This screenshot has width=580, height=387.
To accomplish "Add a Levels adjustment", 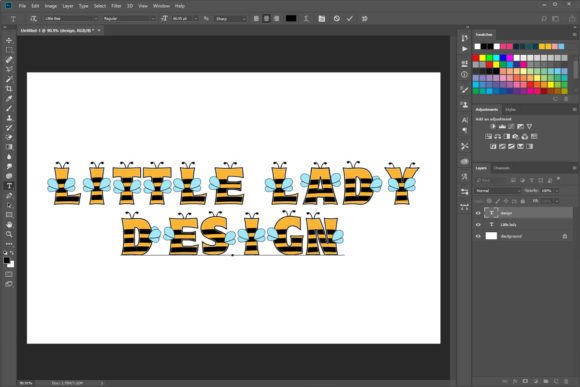I will [x=502, y=127].
